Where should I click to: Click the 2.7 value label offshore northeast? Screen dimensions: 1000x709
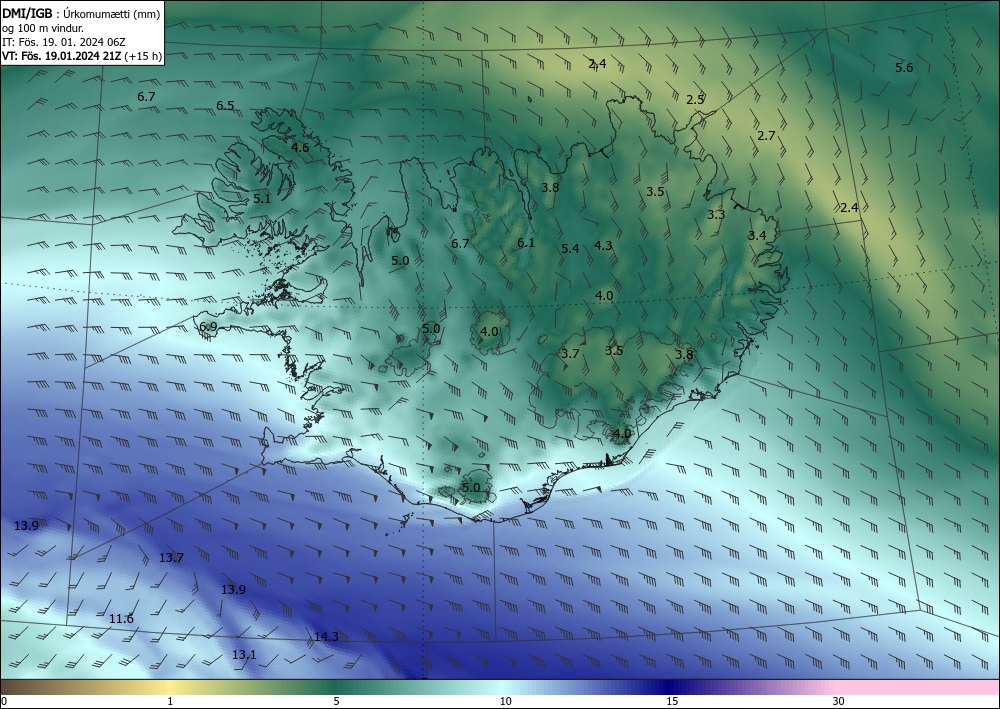point(766,136)
